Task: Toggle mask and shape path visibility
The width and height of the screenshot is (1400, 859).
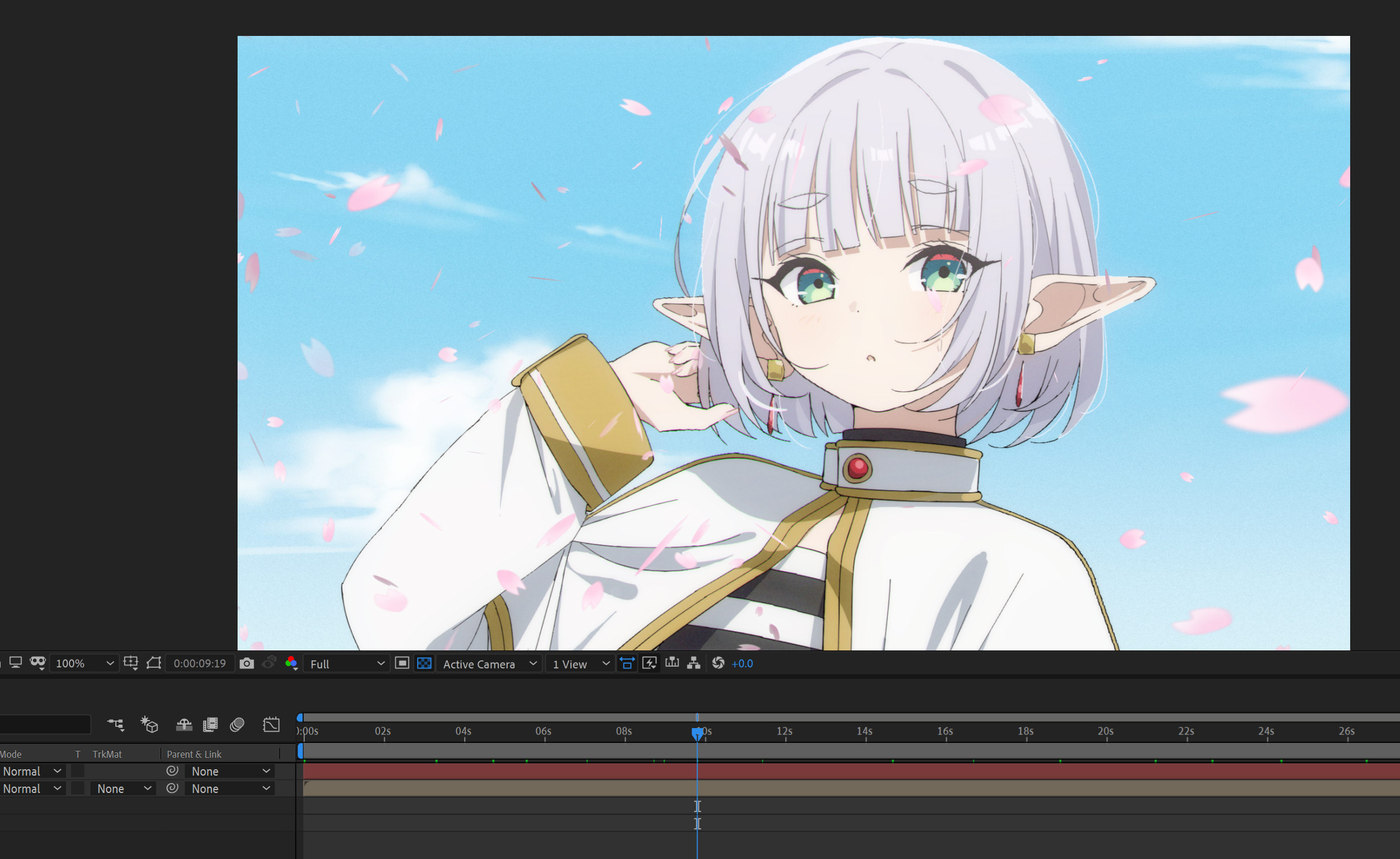Action: (154, 663)
